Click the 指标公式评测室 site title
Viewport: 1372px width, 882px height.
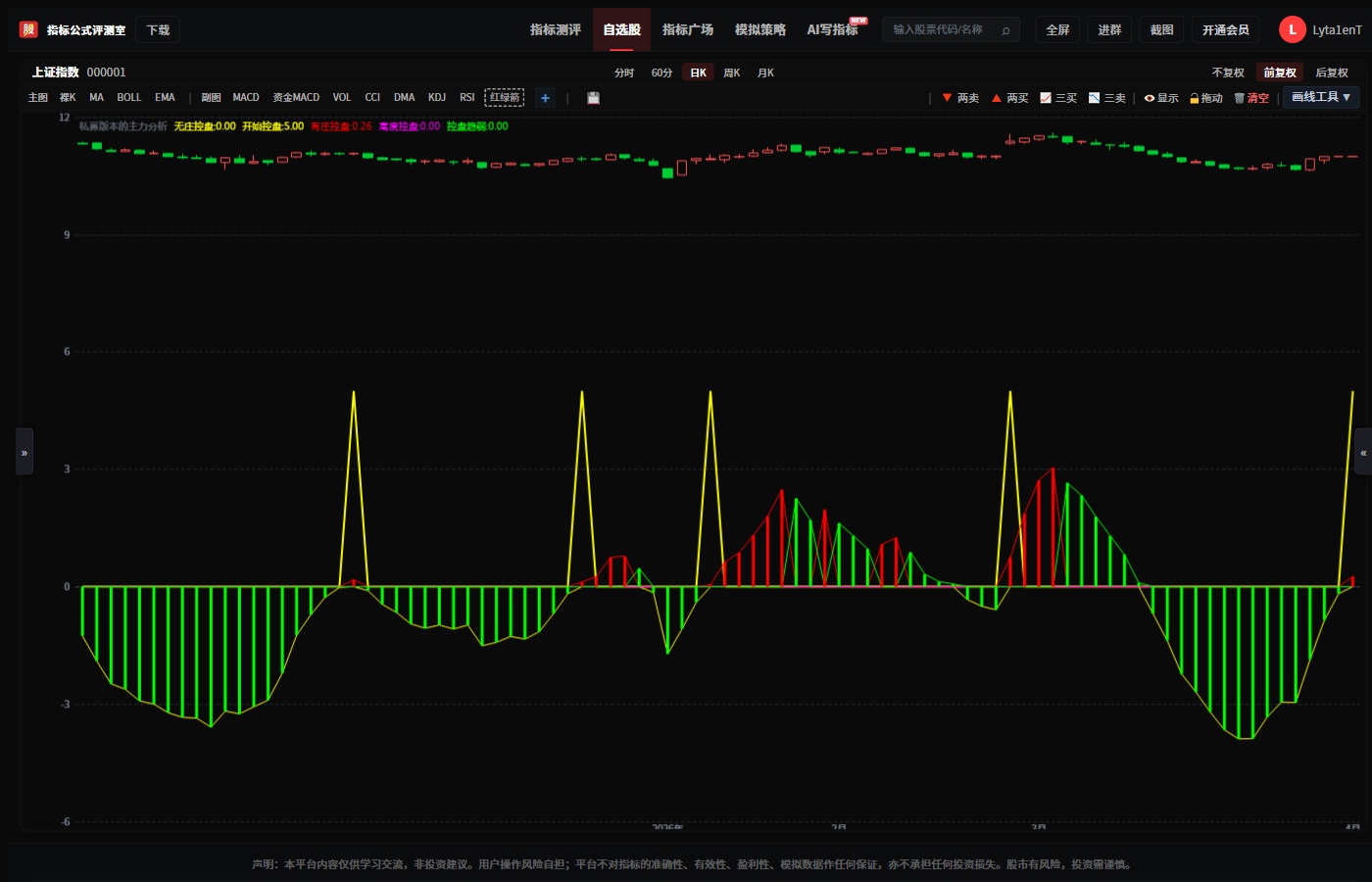(x=86, y=30)
